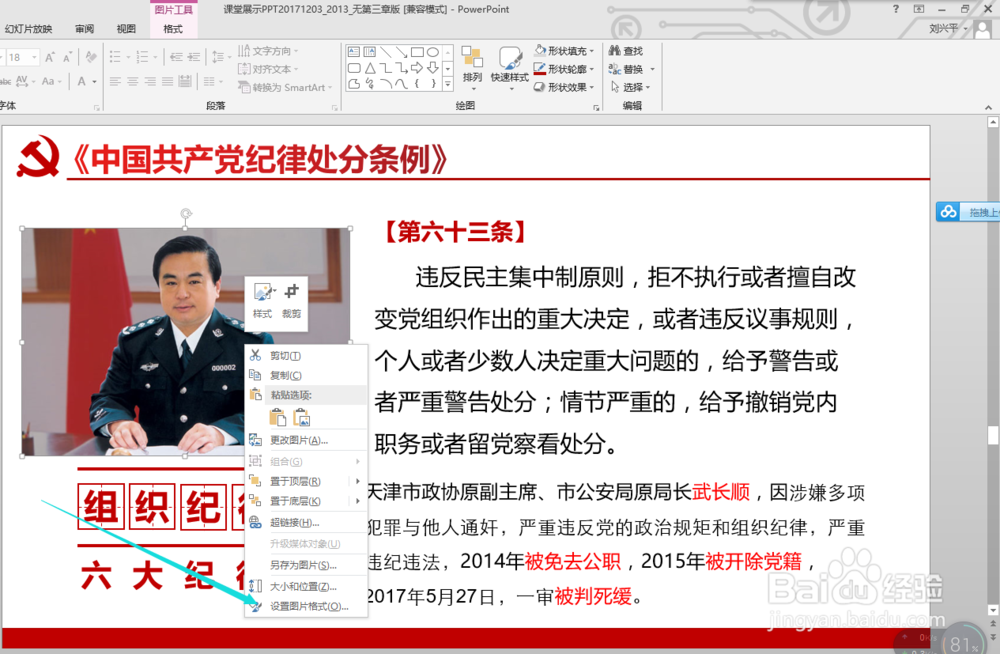Select the Find (查找) tool
This screenshot has height=654, width=1000.
[x=628, y=51]
